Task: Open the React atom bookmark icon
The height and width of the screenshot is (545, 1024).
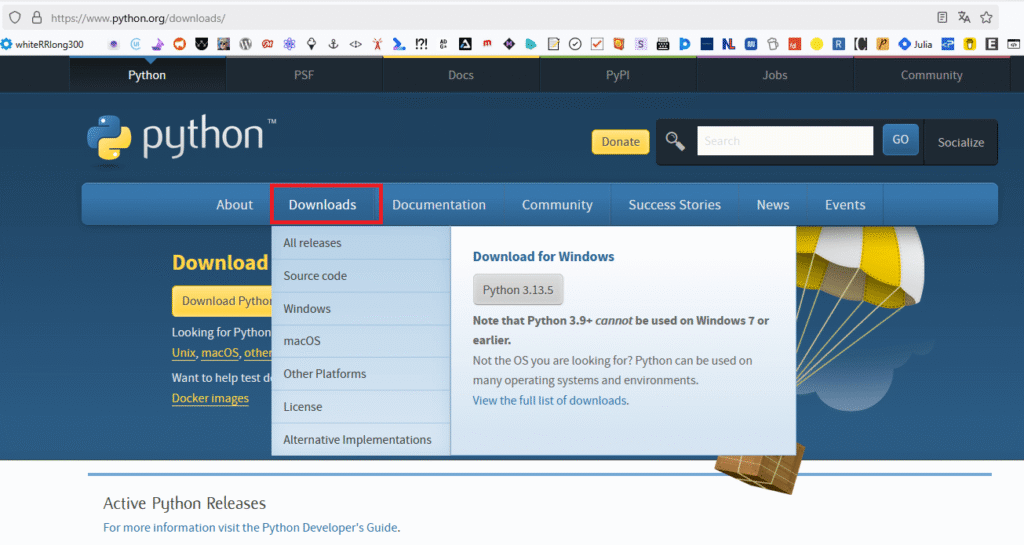Action: pos(290,44)
